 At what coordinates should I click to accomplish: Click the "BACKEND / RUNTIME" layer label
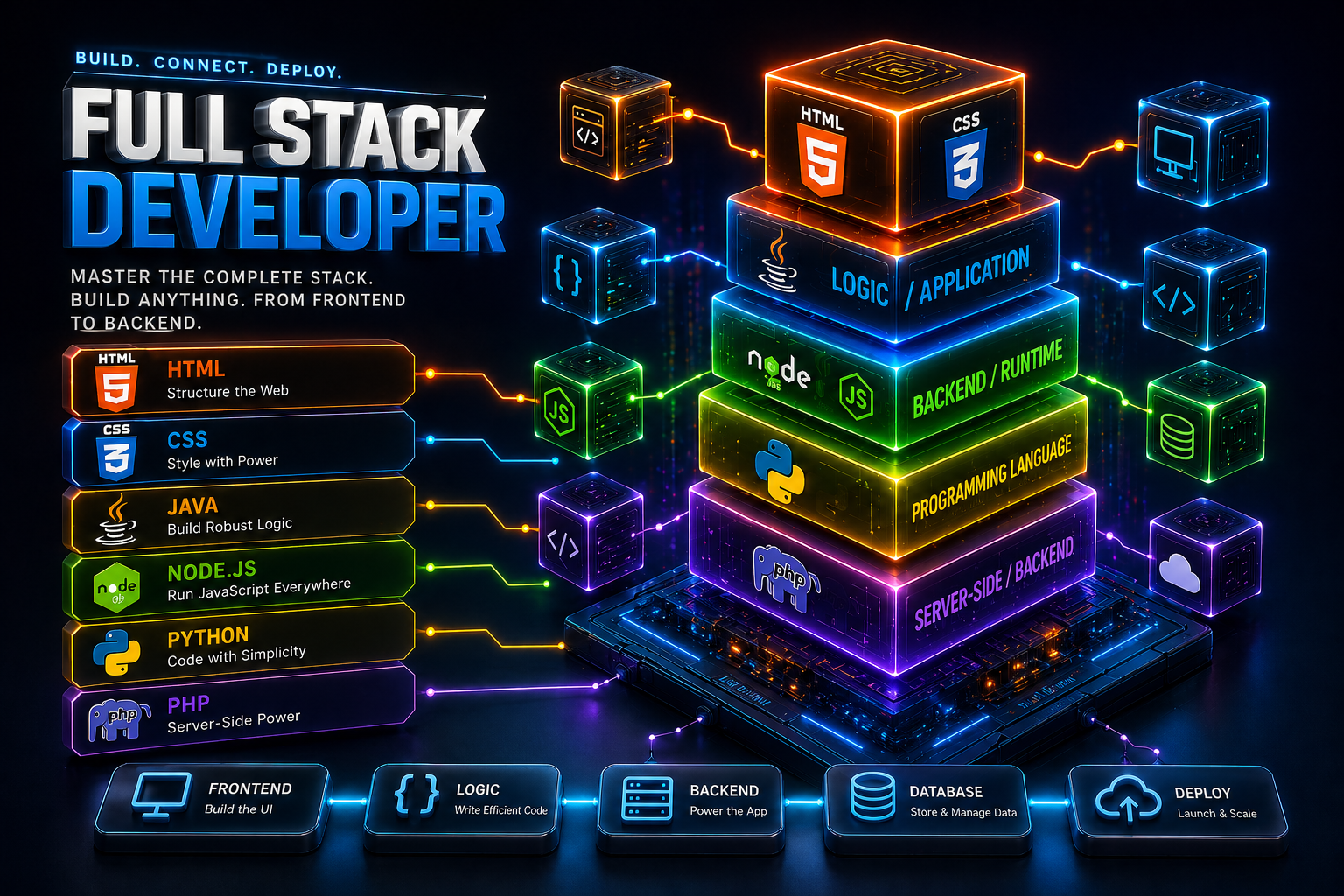(x=988, y=379)
